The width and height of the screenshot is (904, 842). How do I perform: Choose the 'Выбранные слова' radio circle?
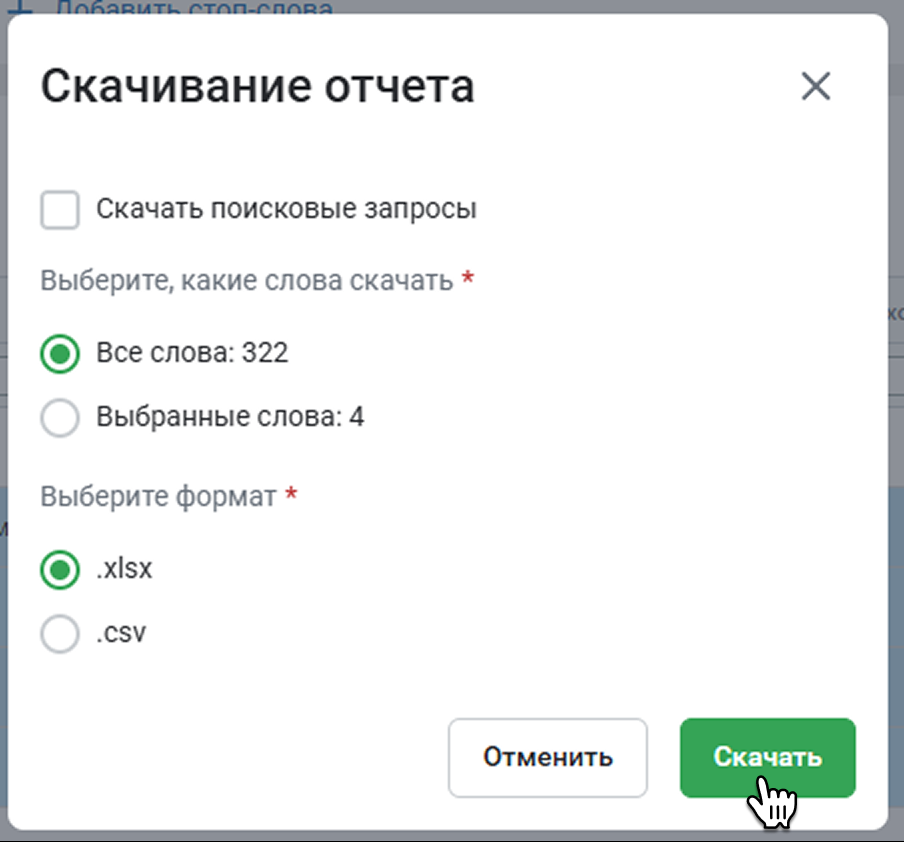click(60, 417)
